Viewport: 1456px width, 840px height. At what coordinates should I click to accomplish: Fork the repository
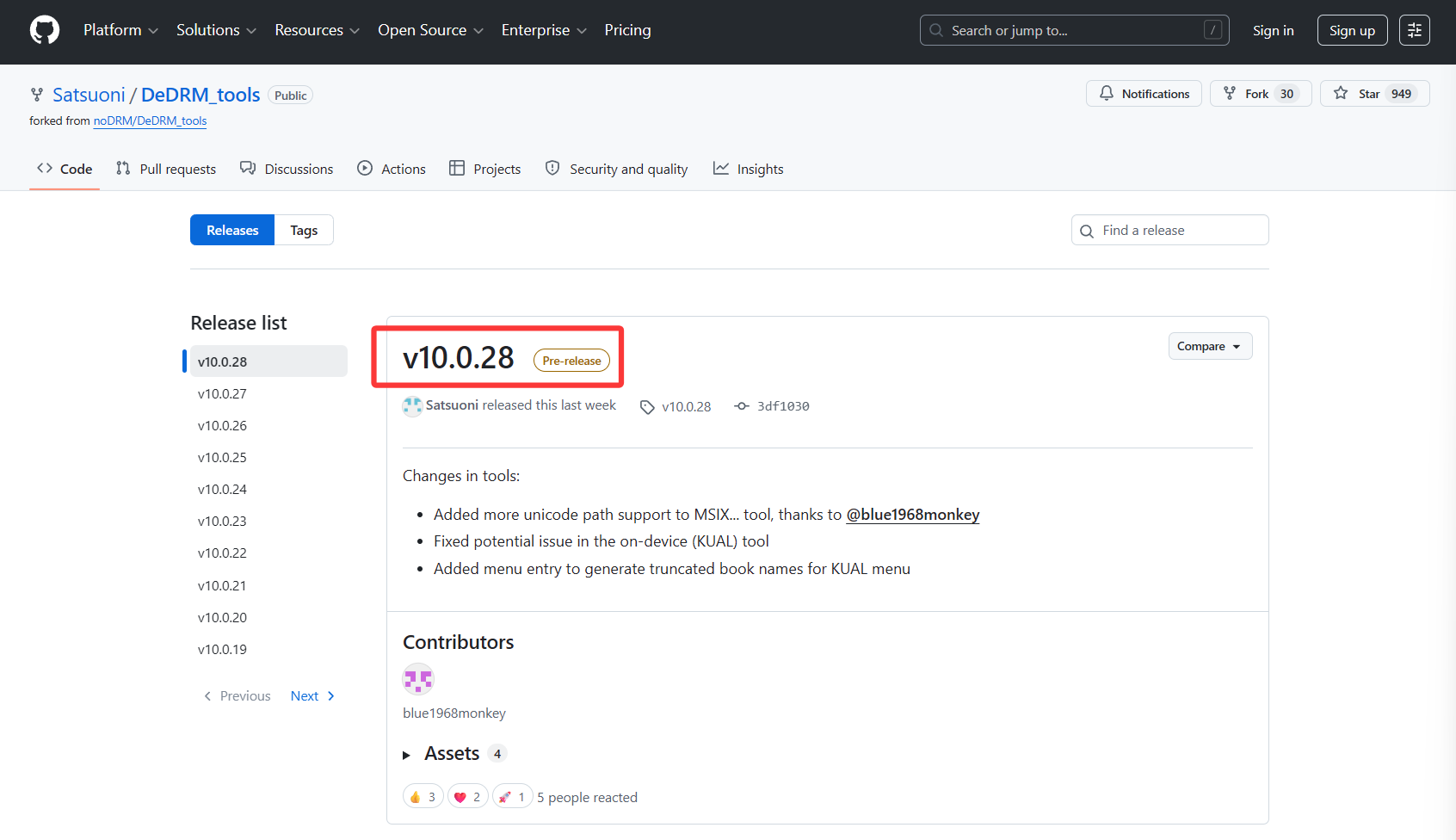click(x=1261, y=94)
